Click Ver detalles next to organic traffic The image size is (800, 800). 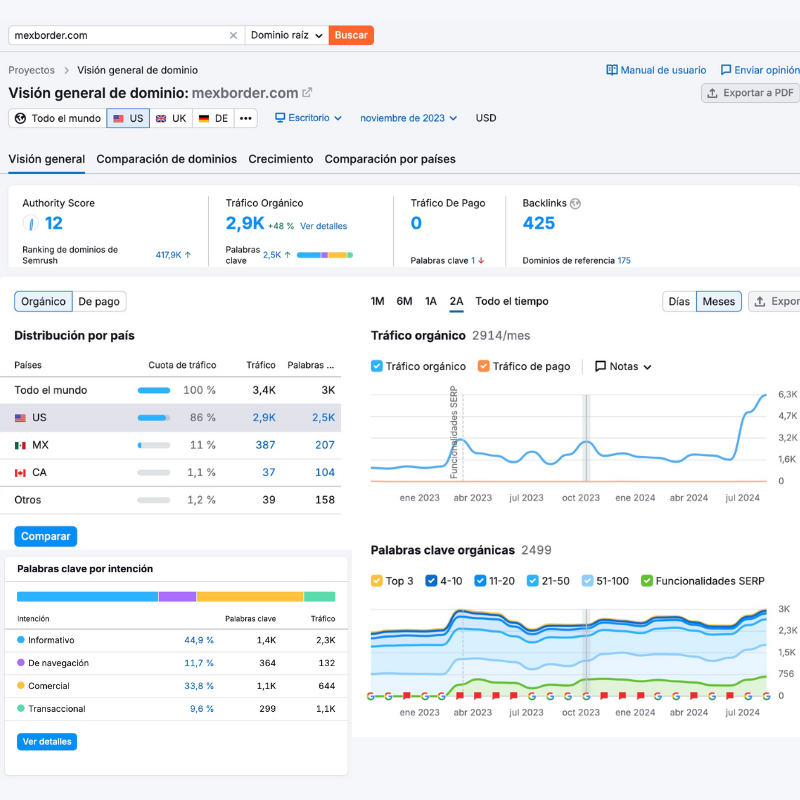click(323, 226)
